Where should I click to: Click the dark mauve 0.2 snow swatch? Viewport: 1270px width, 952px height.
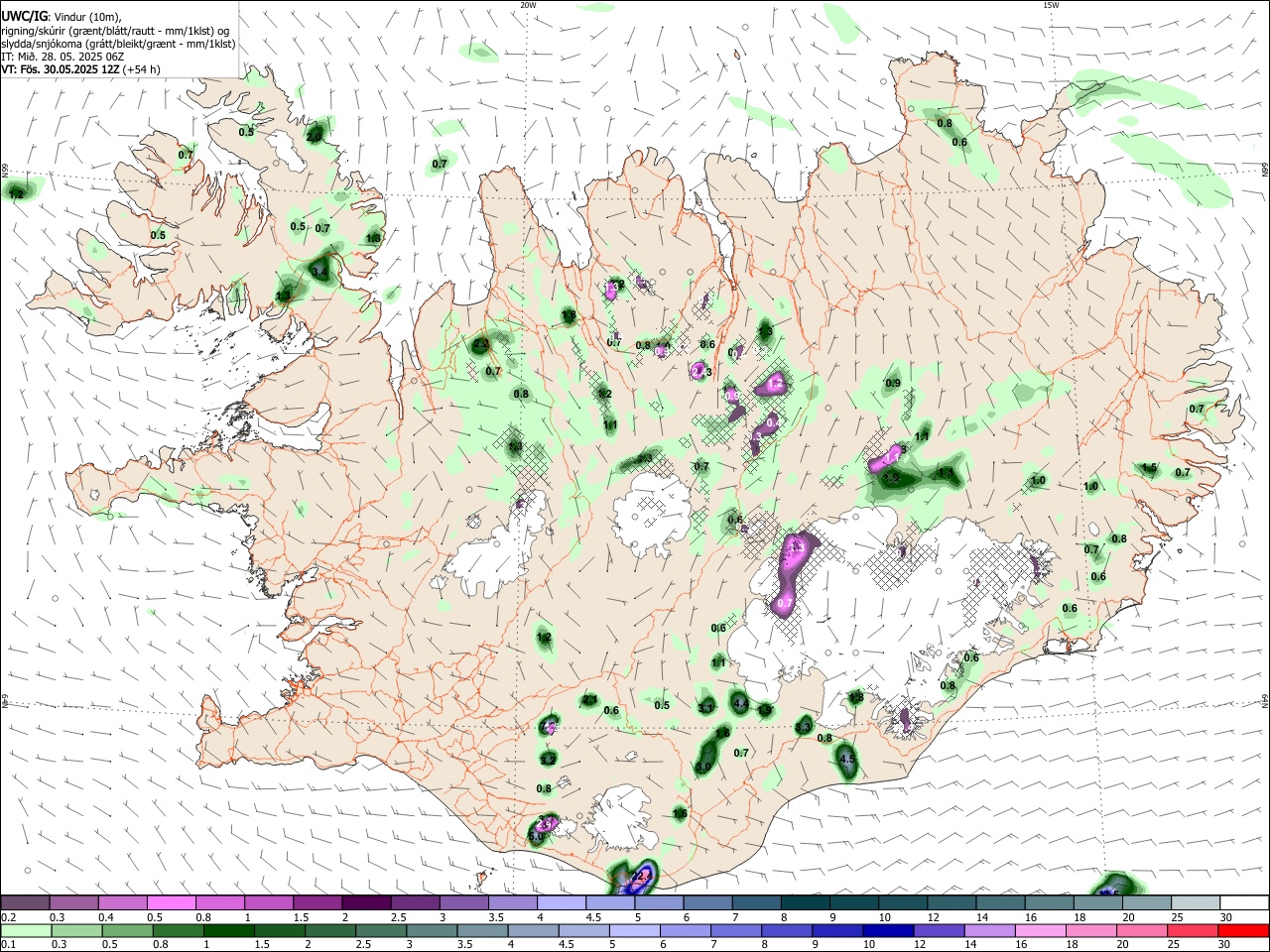[x=25, y=902]
